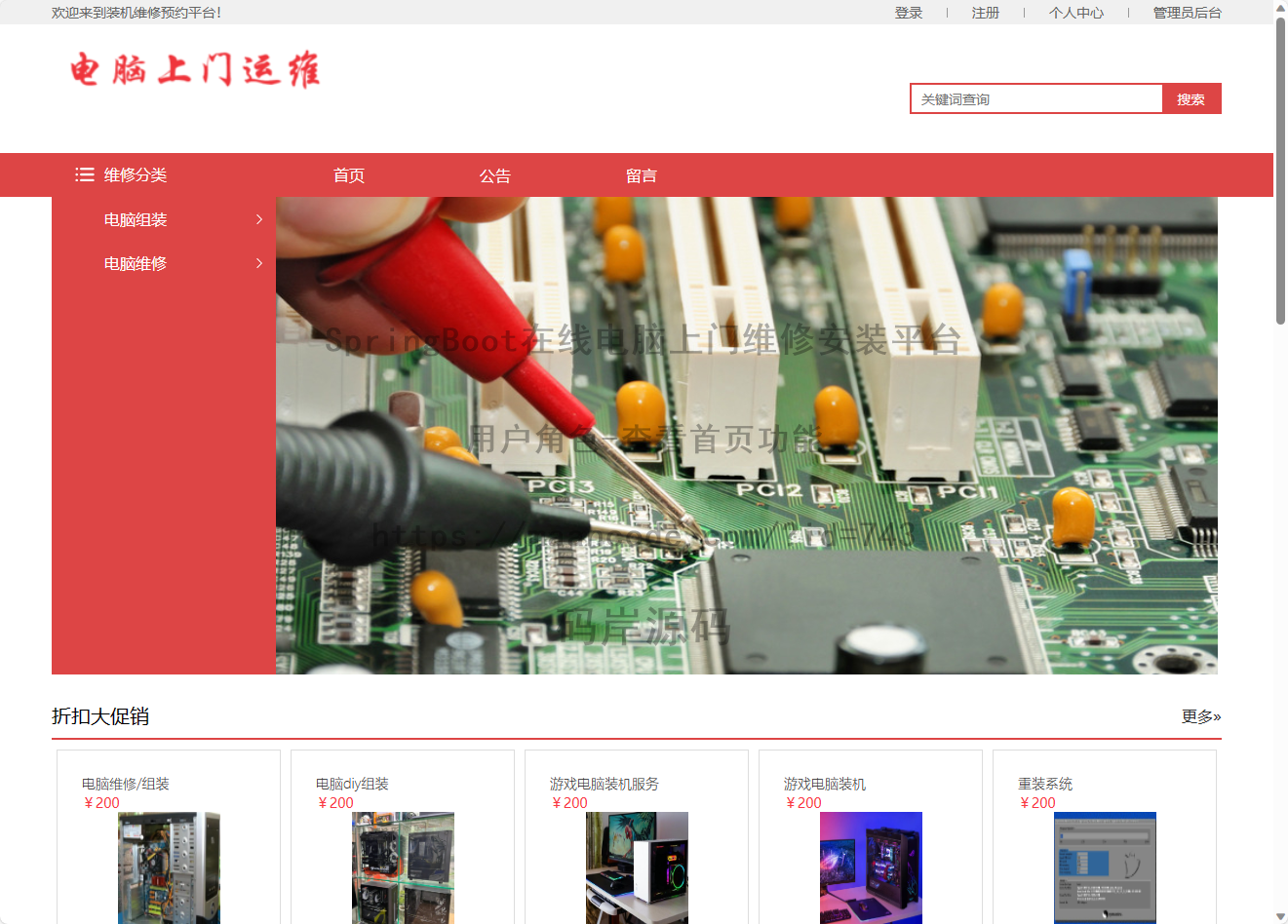Select the 游戏电脑装机服务 product image
Screen dimensions: 1288x924
(x=637, y=867)
